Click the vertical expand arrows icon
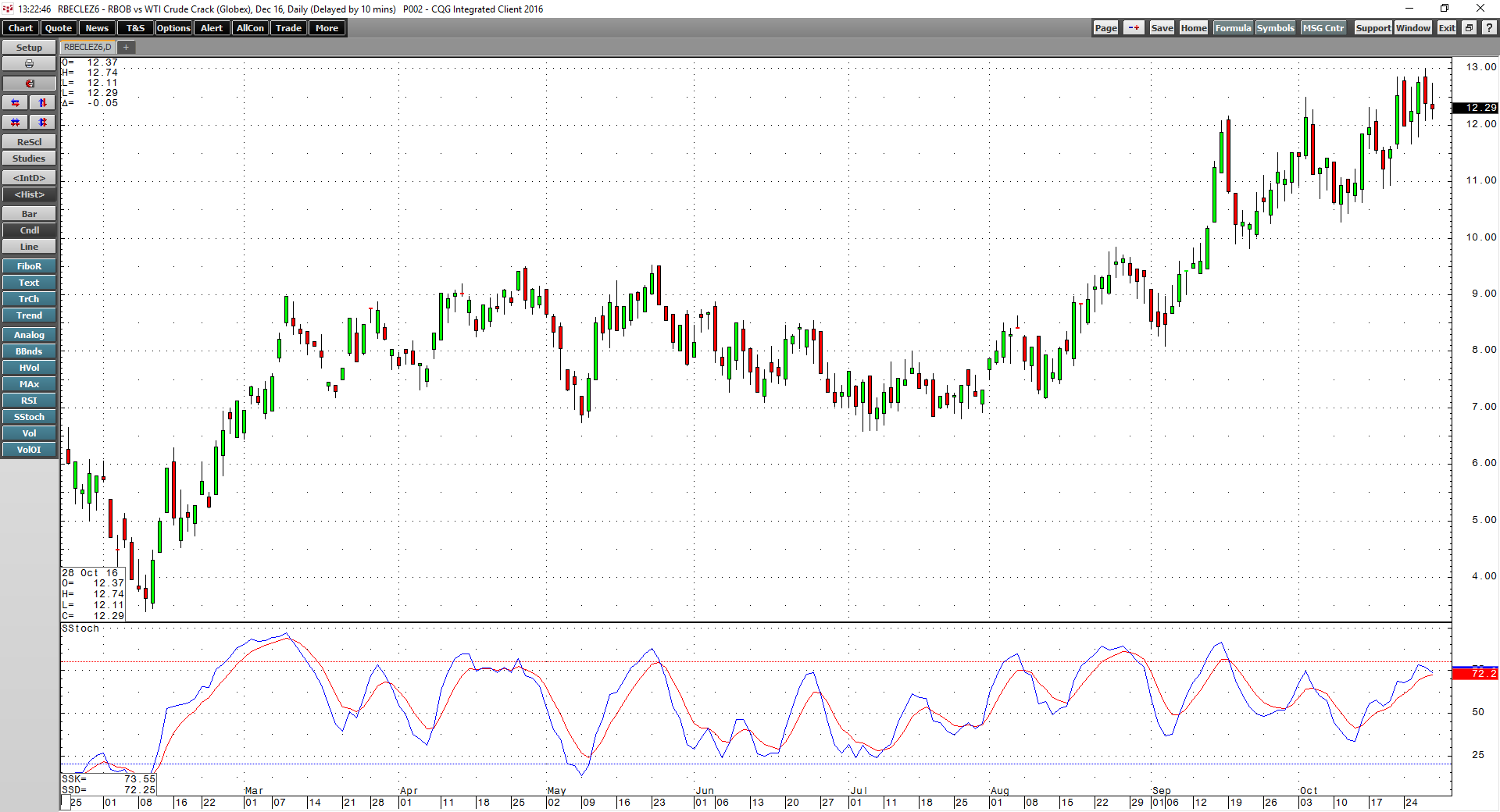This screenshot has height=812, width=1500. 43,103
